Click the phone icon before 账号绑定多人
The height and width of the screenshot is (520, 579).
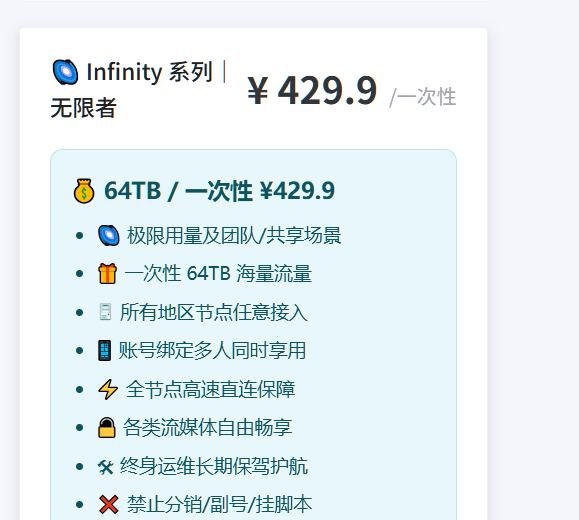tap(105, 350)
